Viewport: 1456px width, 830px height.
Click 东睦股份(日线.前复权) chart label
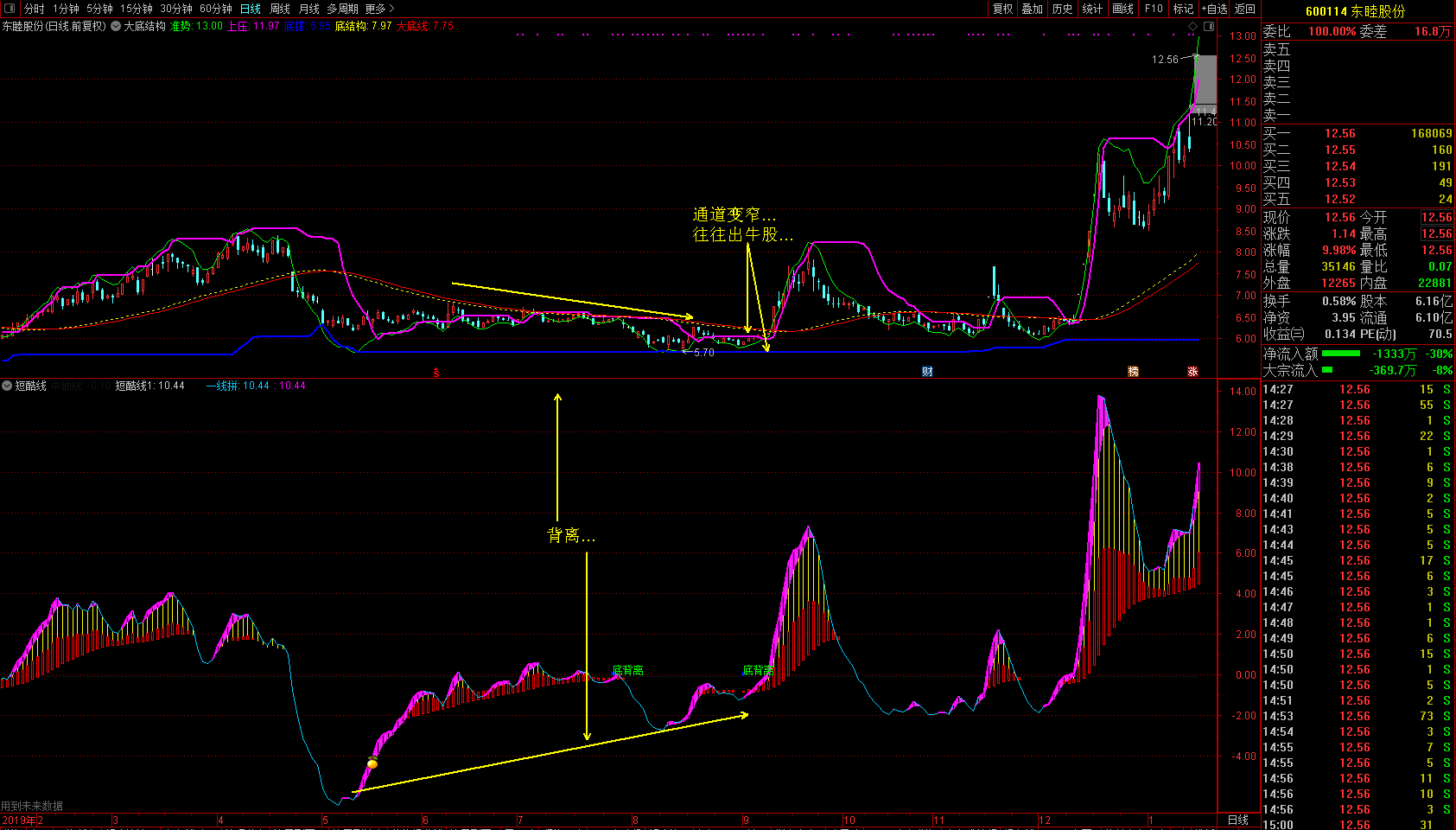(54, 26)
